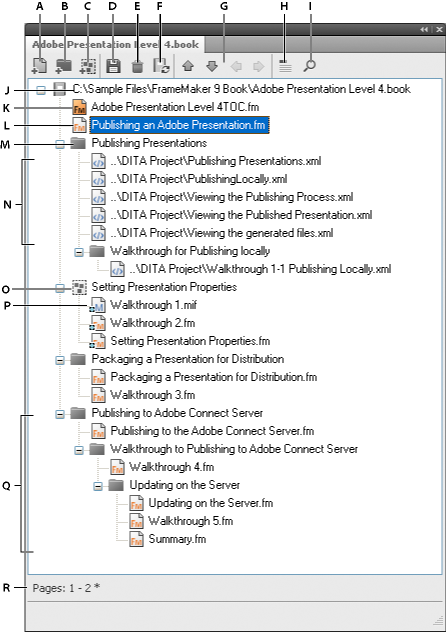The width and height of the screenshot is (446, 632).
Task: Click the grayed Move Right arrow icon
Action: click(x=259, y=67)
